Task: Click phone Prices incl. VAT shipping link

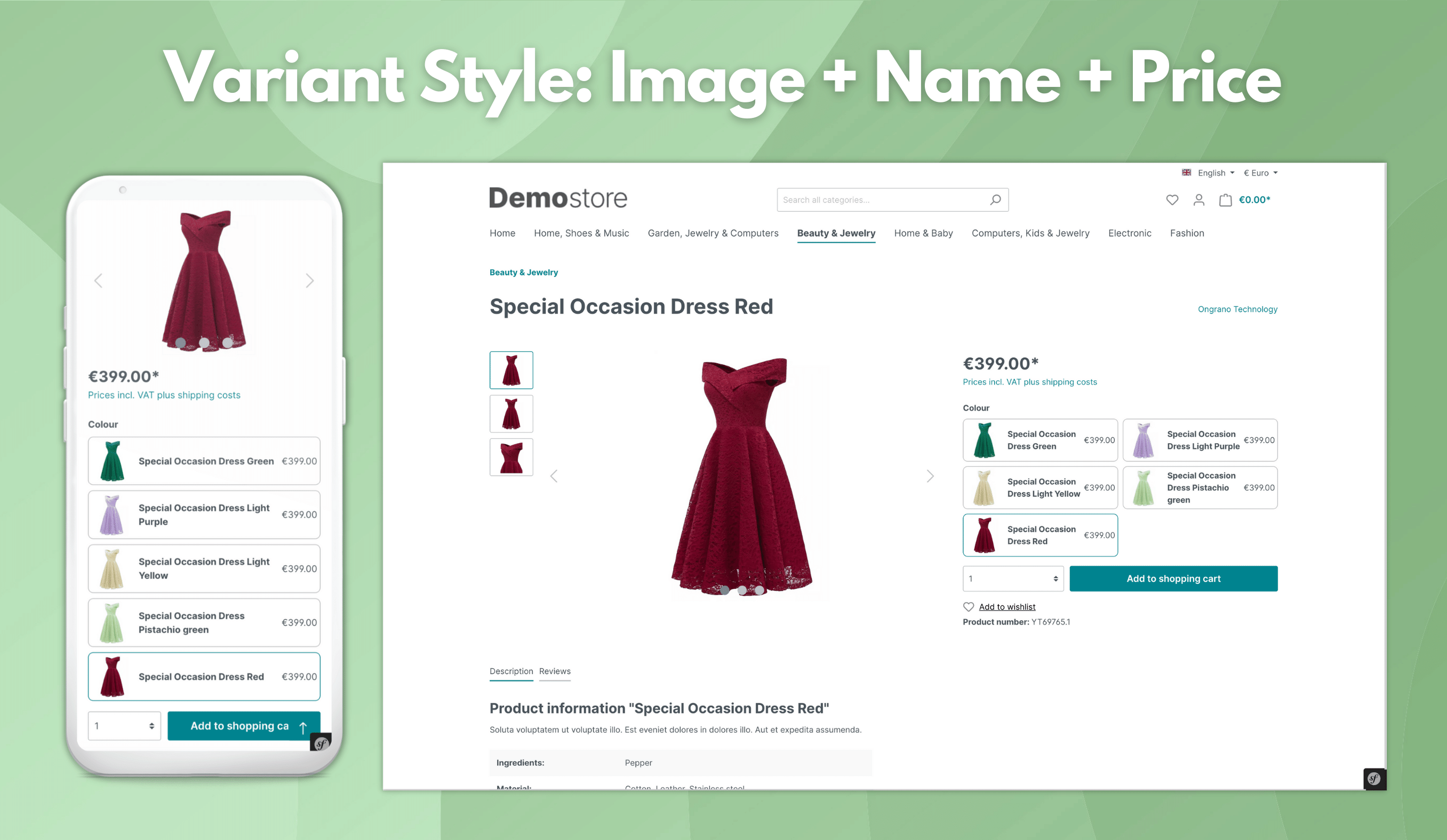Action: tap(164, 395)
